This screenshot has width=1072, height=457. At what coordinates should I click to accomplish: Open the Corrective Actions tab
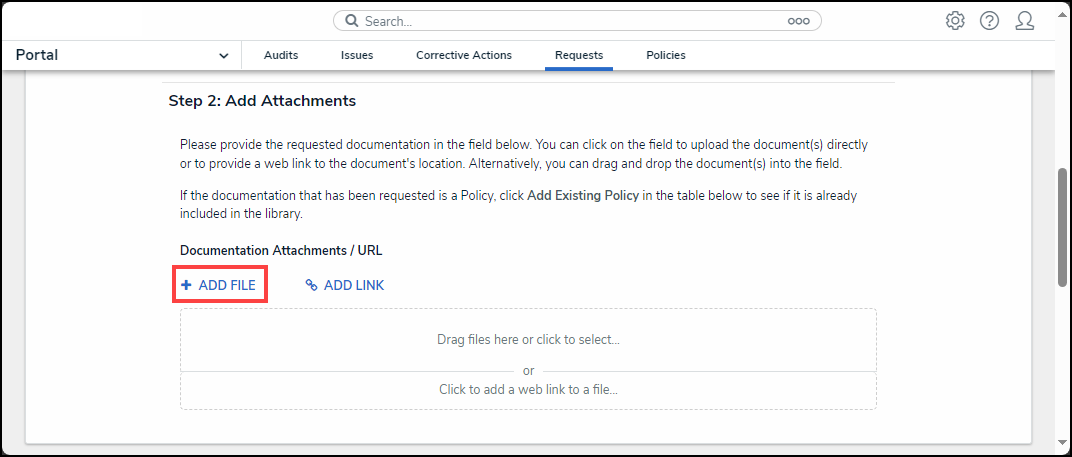[x=464, y=56]
